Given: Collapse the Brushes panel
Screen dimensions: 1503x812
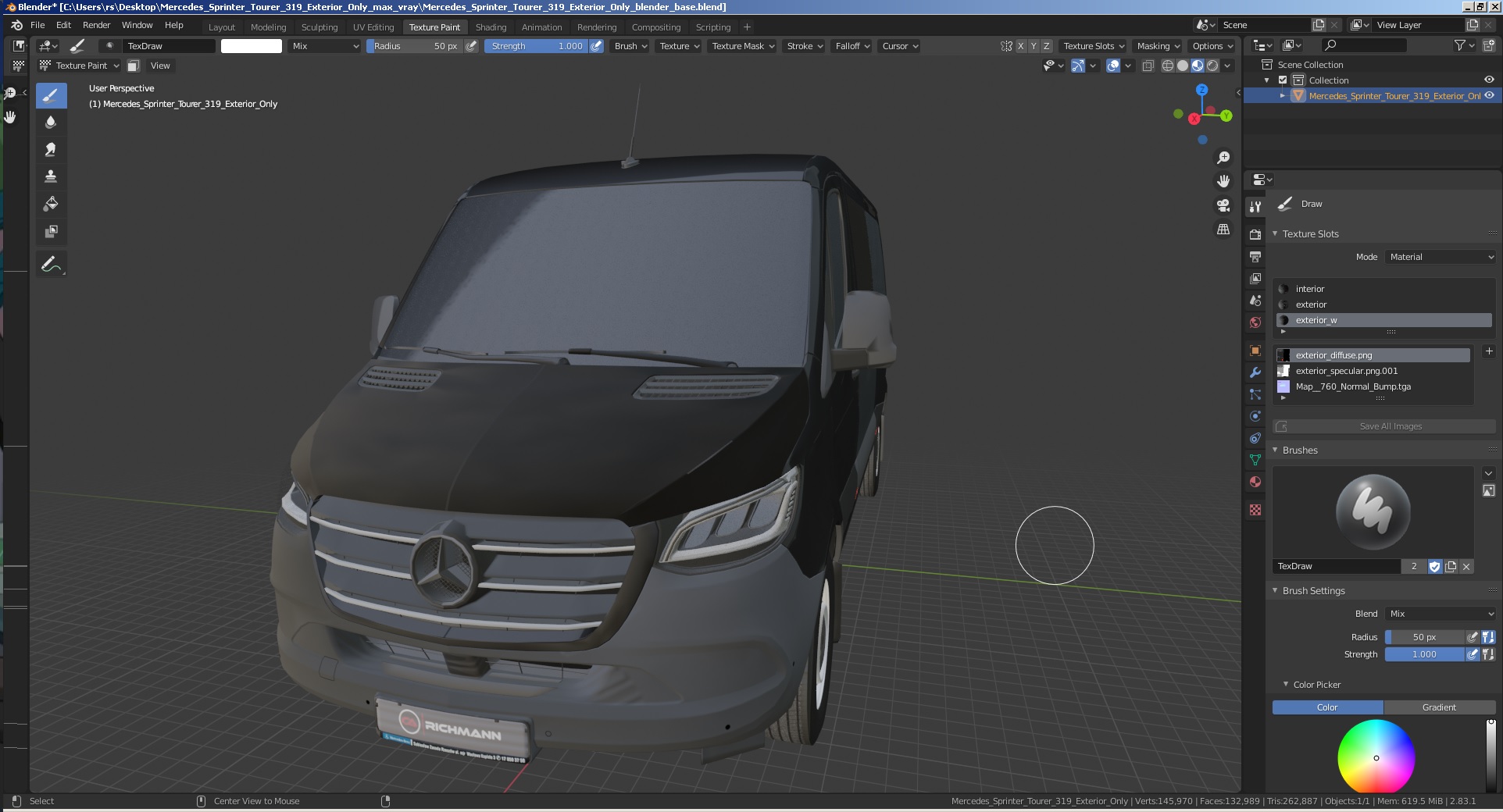Looking at the screenshot, I should click(x=1275, y=450).
